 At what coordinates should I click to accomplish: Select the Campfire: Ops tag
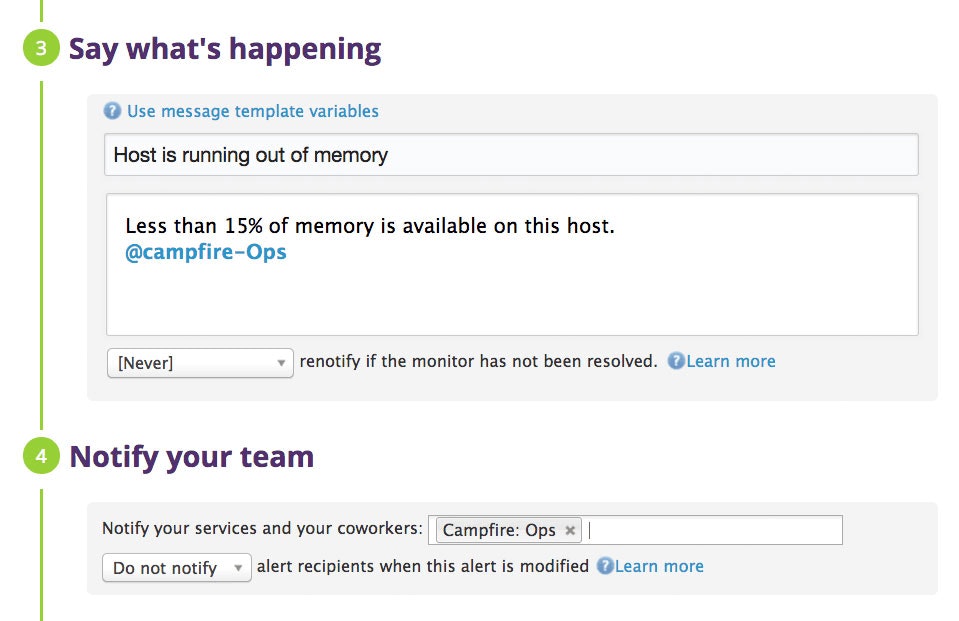pyautogui.click(x=498, y=531)
